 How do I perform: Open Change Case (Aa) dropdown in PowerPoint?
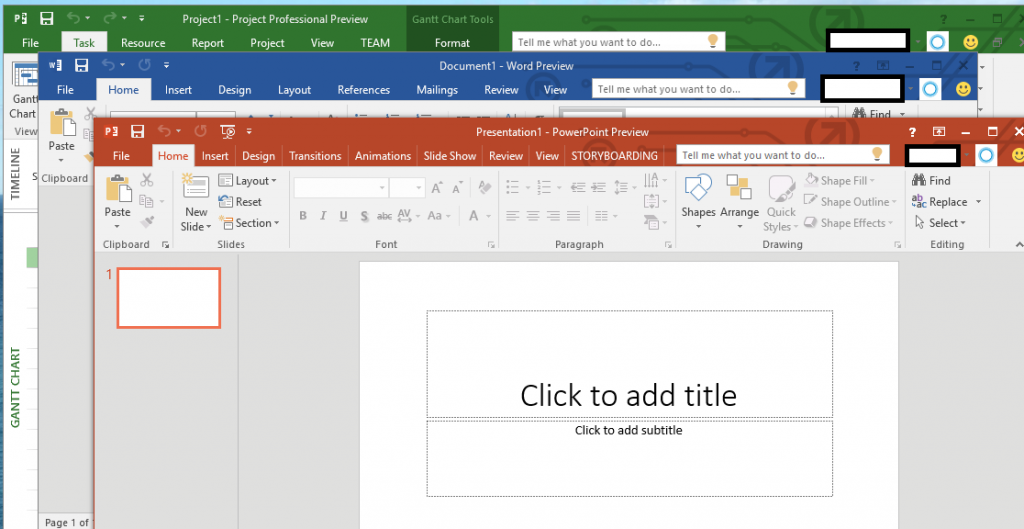point(439,216)
